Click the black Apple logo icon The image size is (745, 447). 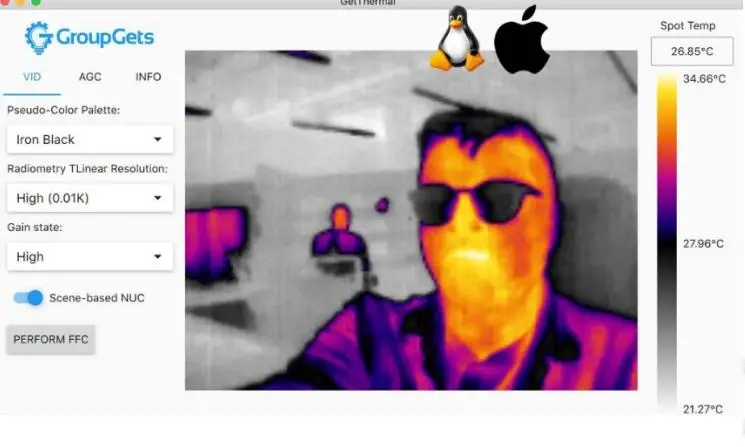[x=522, y=40]
